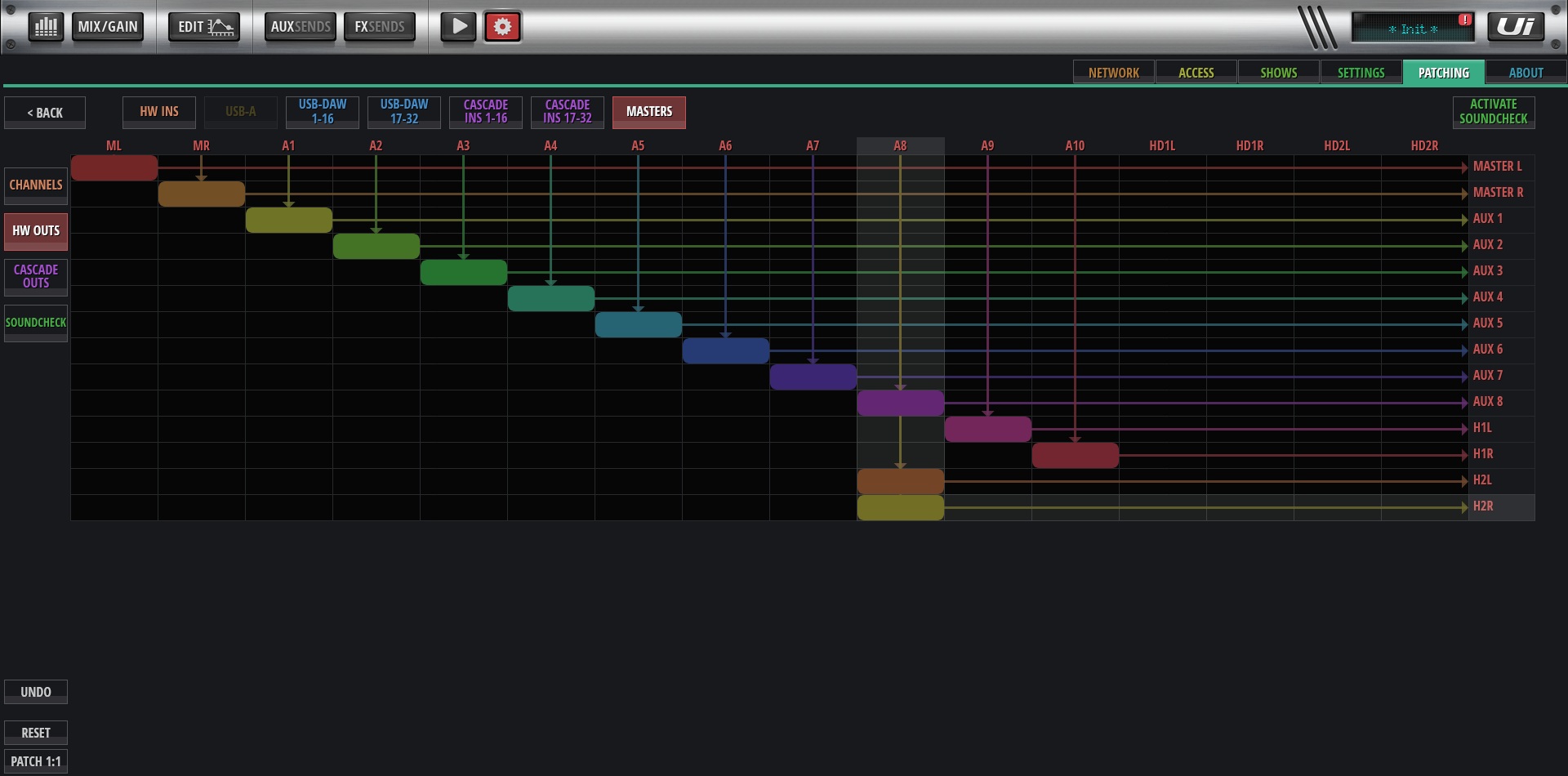The image size is (1568, 776).
Task: Toggle the A9 to H1L patch
Action: click(987, 429)
